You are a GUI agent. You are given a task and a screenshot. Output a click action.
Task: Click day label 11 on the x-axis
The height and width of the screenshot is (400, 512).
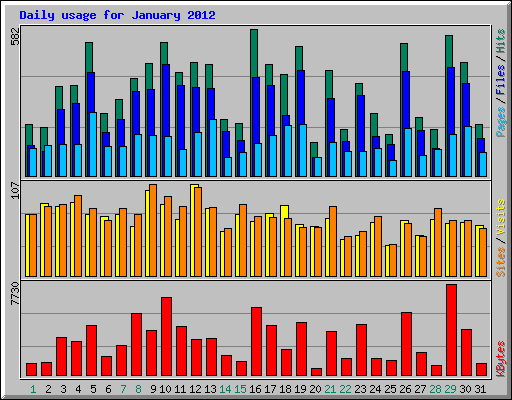[180, 389]
